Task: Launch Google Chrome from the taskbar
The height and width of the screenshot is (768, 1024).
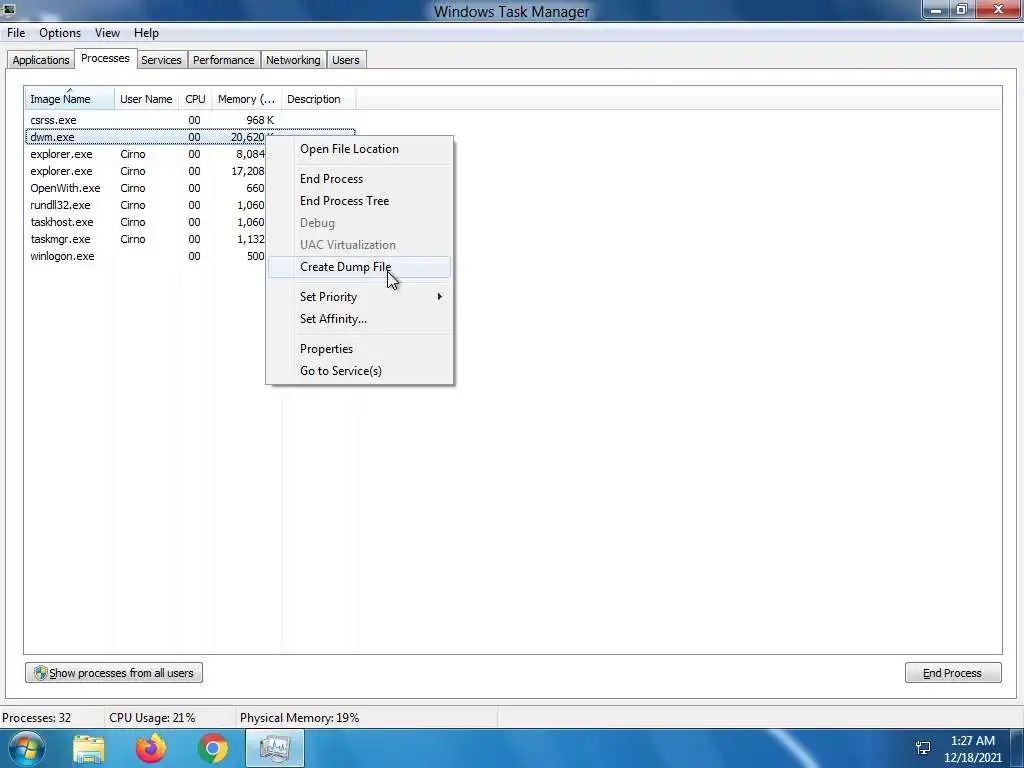Action: pyautogui.click(x=213, y=748)
